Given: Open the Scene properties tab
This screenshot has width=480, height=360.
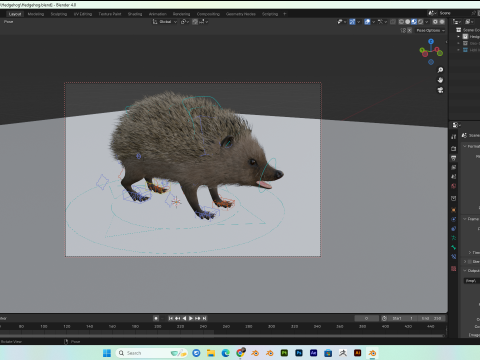Looking at the screenshot, I should click(x=453, y=177).
